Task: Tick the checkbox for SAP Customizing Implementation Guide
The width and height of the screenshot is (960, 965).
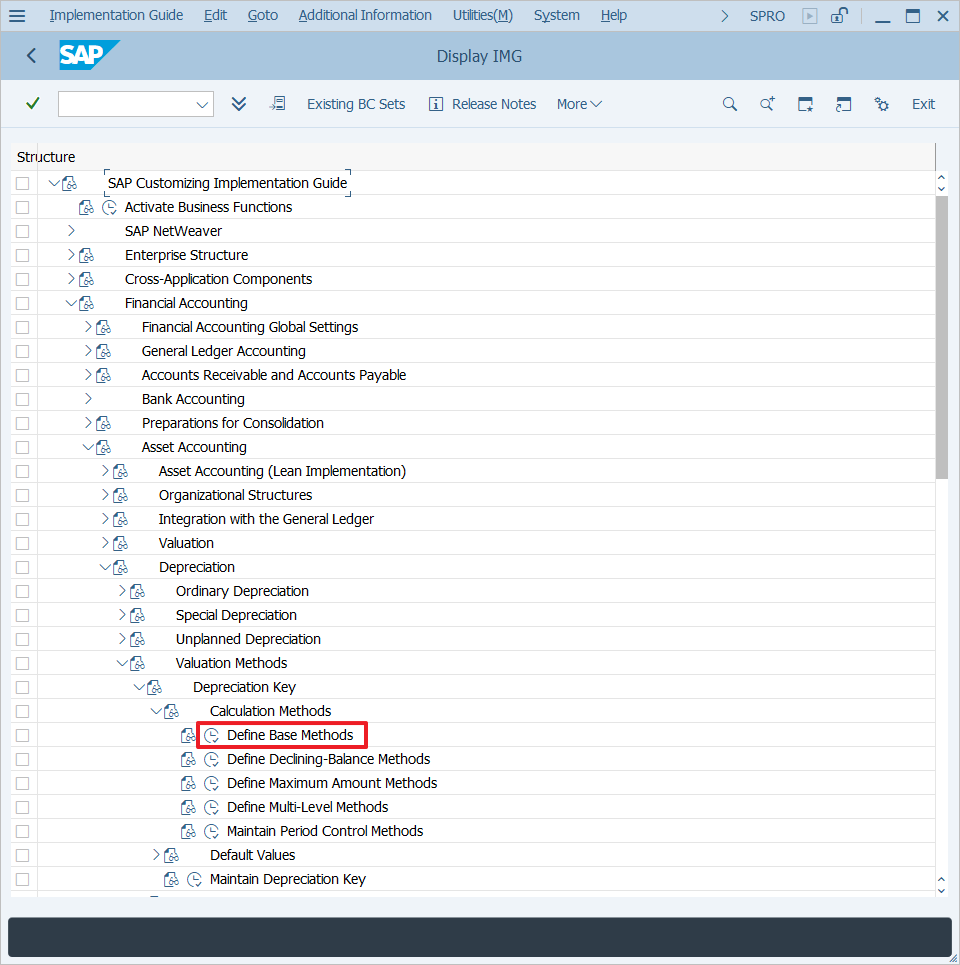Action: (23, 183)
